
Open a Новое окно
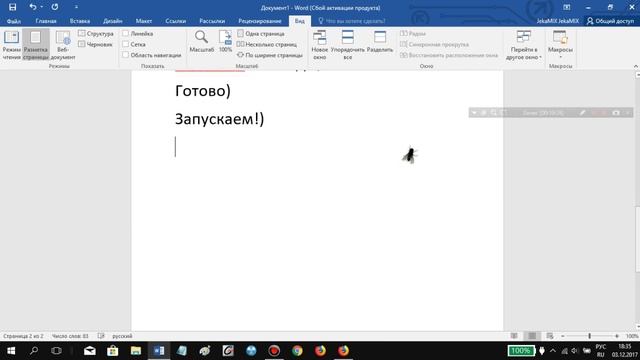(x=320, y=45)
